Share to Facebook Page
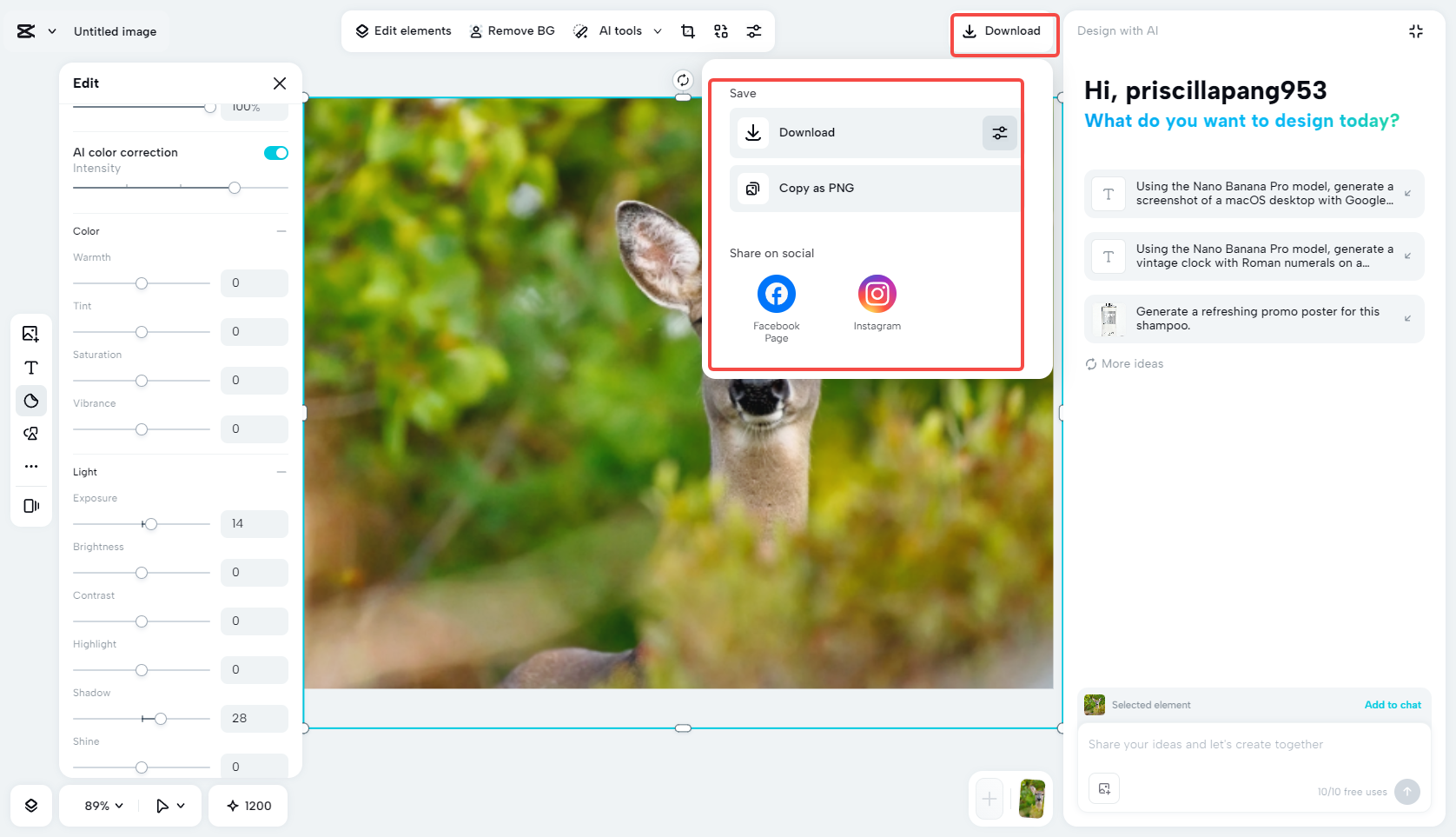The image size is (1456, 837). [777, 309]
